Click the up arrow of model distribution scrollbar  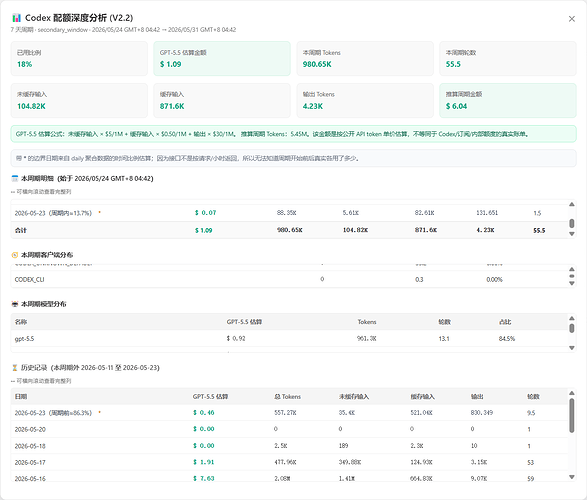572,318
